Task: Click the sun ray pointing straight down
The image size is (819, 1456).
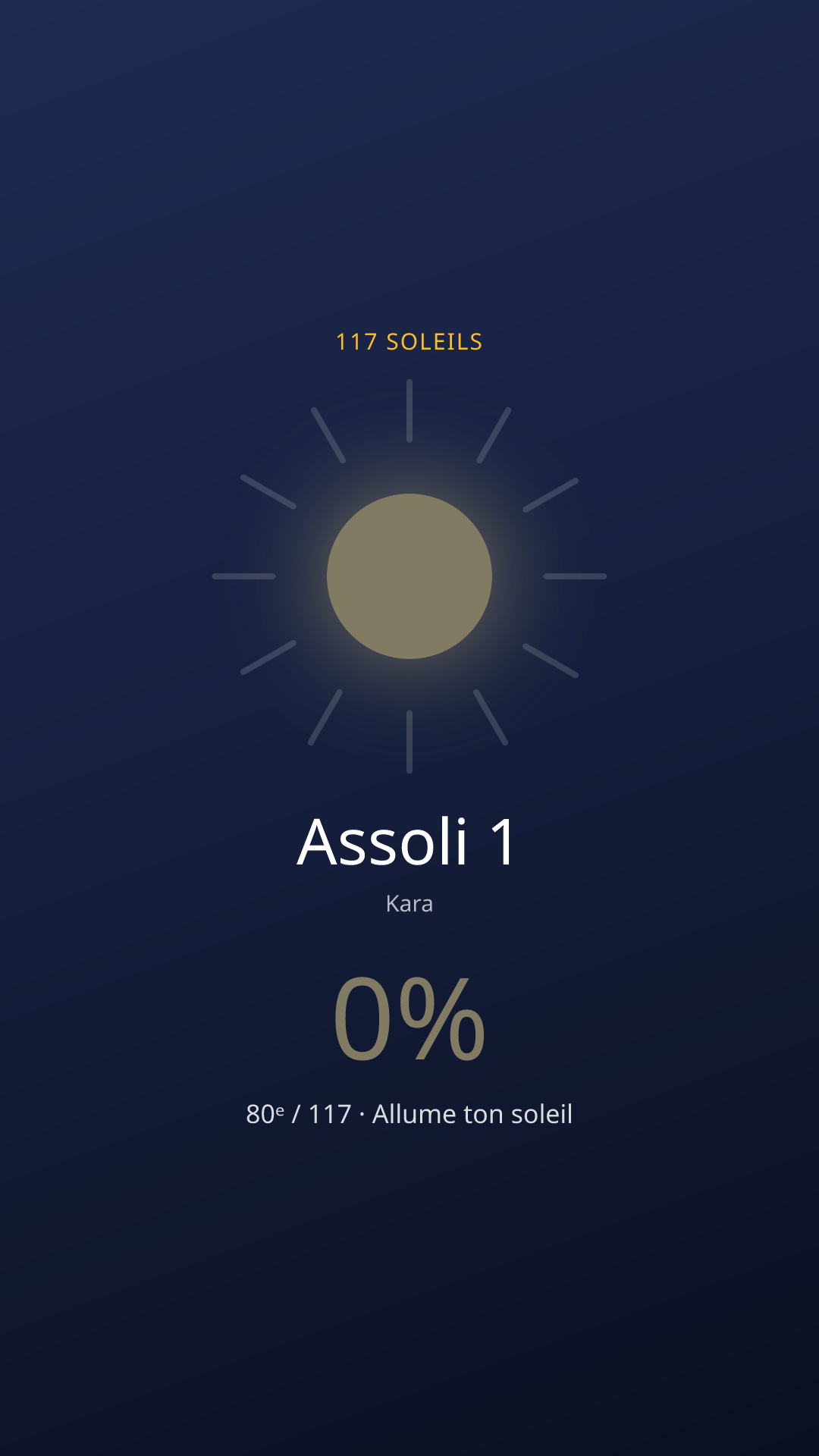Action: (x=409, y=742)
